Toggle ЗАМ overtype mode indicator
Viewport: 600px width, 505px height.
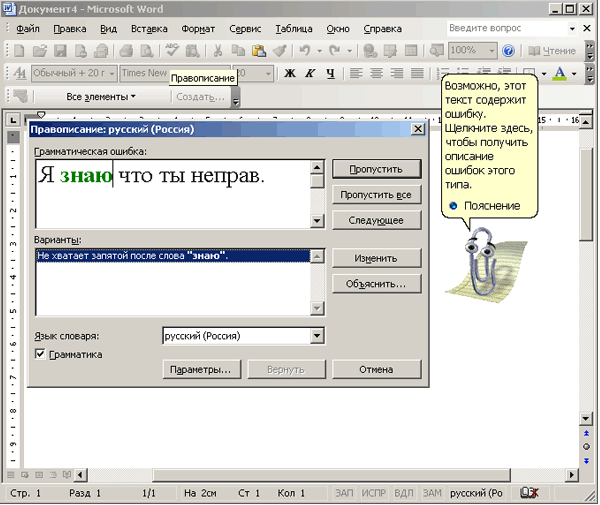pos(432,493)
